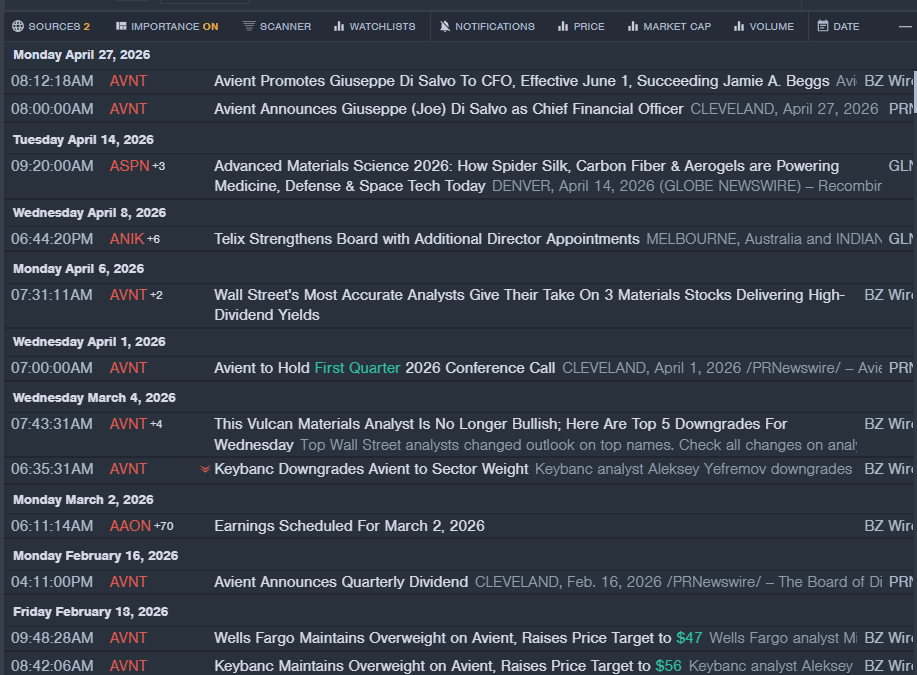Click the ANIK ticker symbol

tap(127, 239)
